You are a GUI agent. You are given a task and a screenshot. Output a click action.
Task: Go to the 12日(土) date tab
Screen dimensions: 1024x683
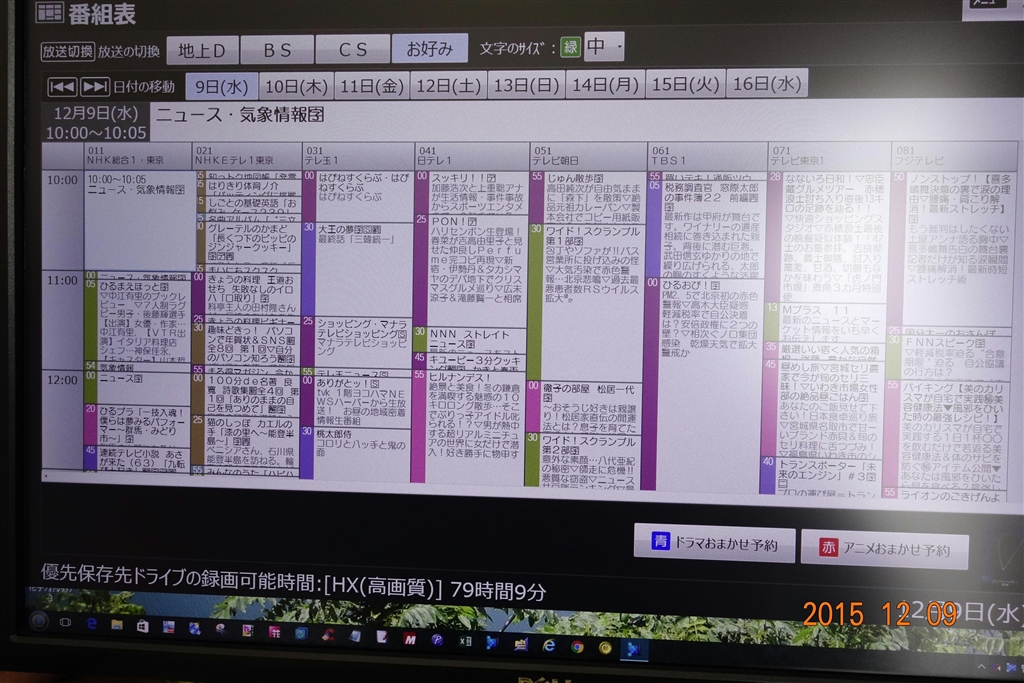coord(449,85)
